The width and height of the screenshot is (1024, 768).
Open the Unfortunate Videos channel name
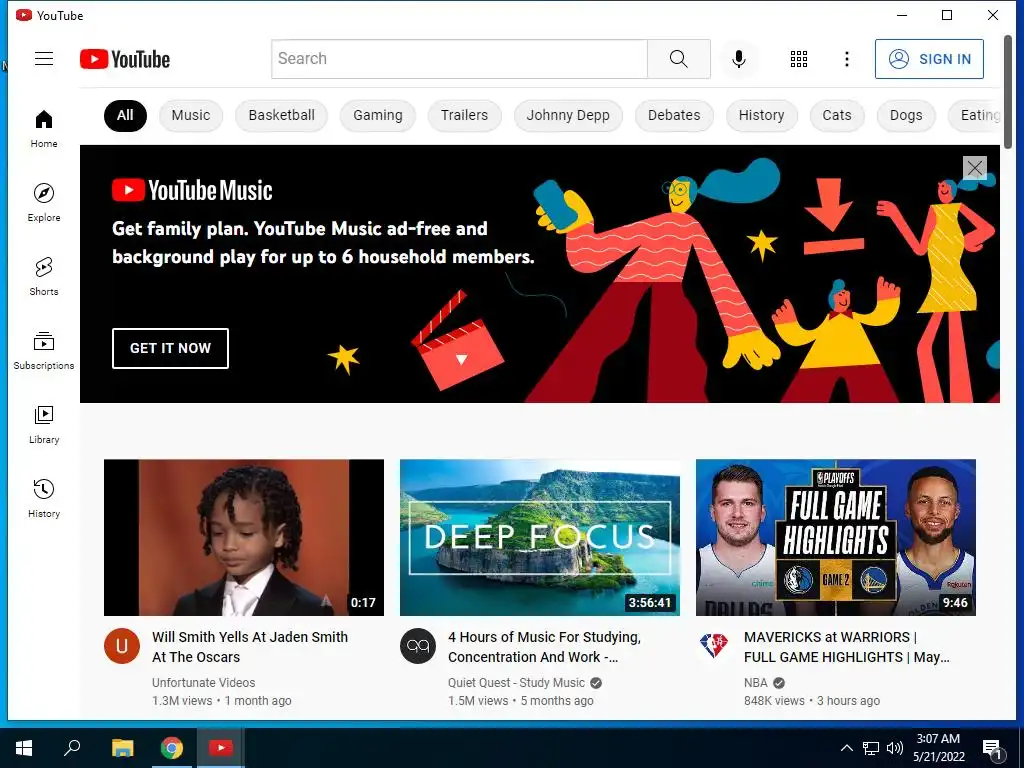[204, 682]
